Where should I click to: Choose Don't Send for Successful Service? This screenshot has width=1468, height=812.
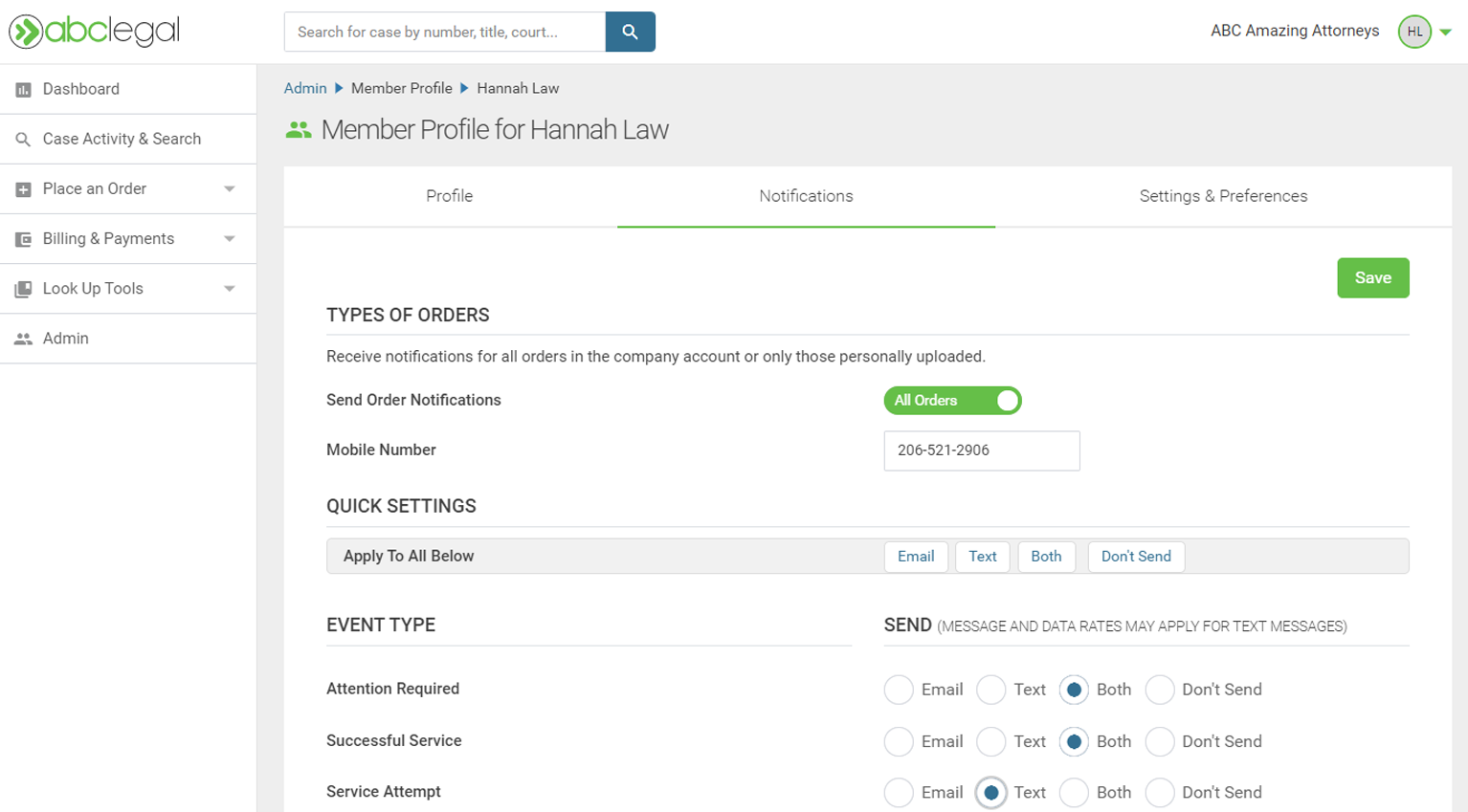click(1160, 741)
